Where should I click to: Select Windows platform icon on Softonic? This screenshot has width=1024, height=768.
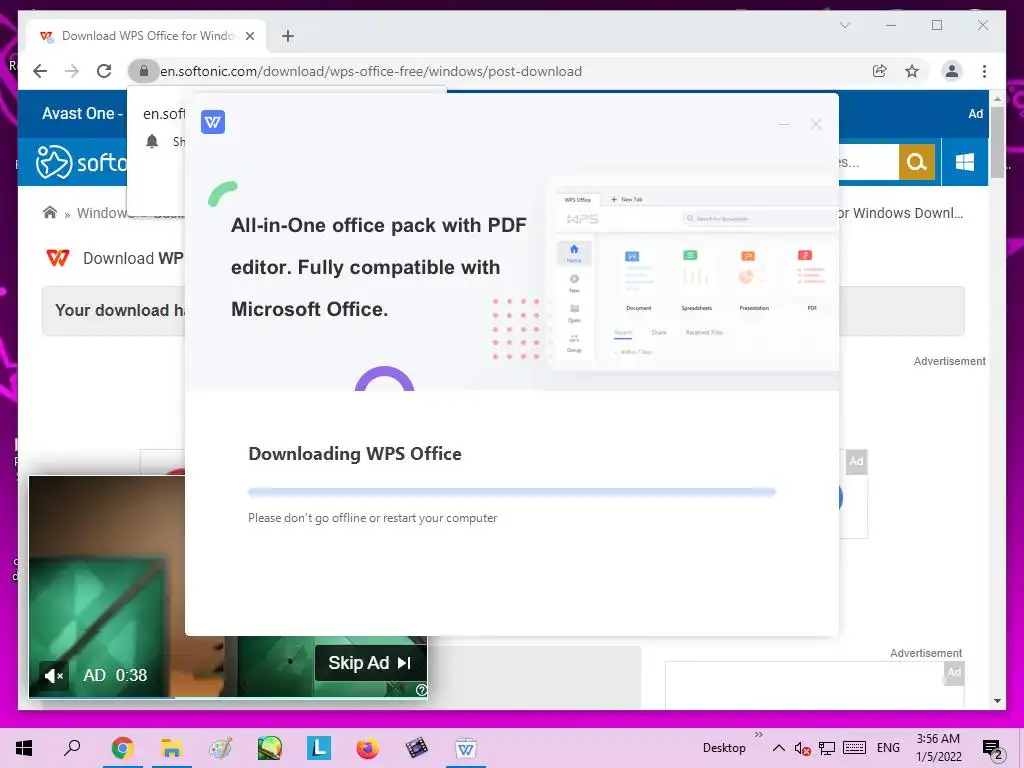[965, 161]
